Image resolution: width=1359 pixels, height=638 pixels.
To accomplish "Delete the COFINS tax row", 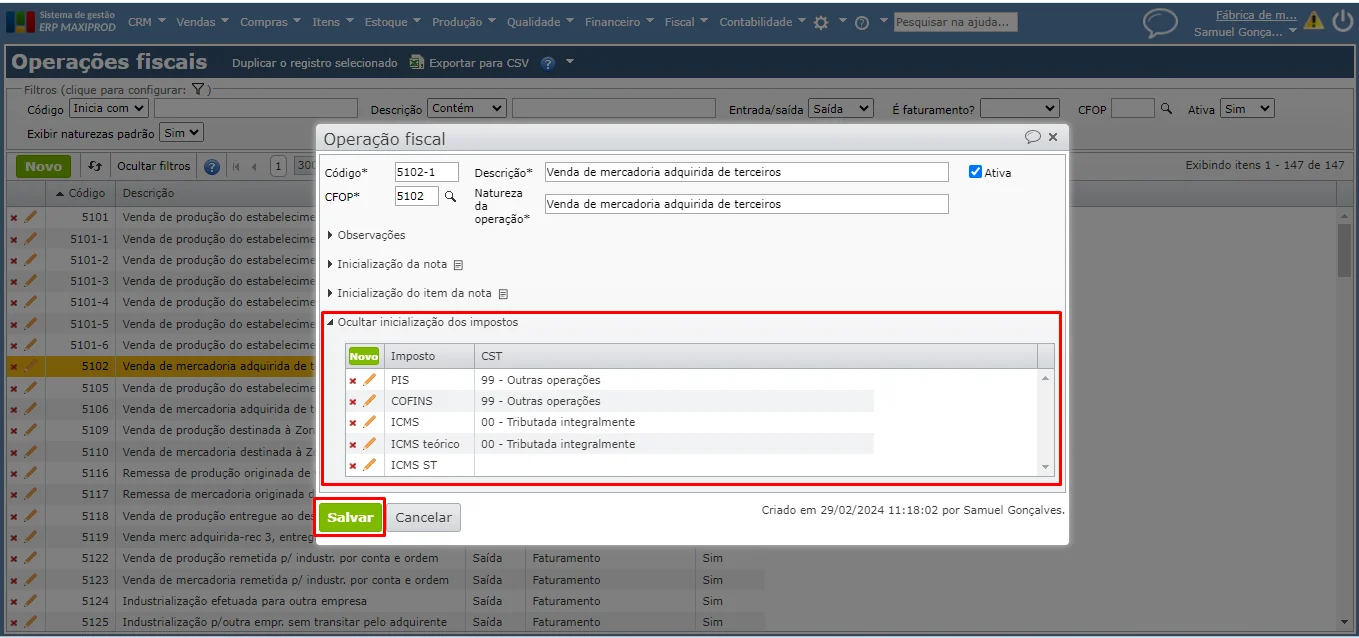I will click(x=353, y=401).
